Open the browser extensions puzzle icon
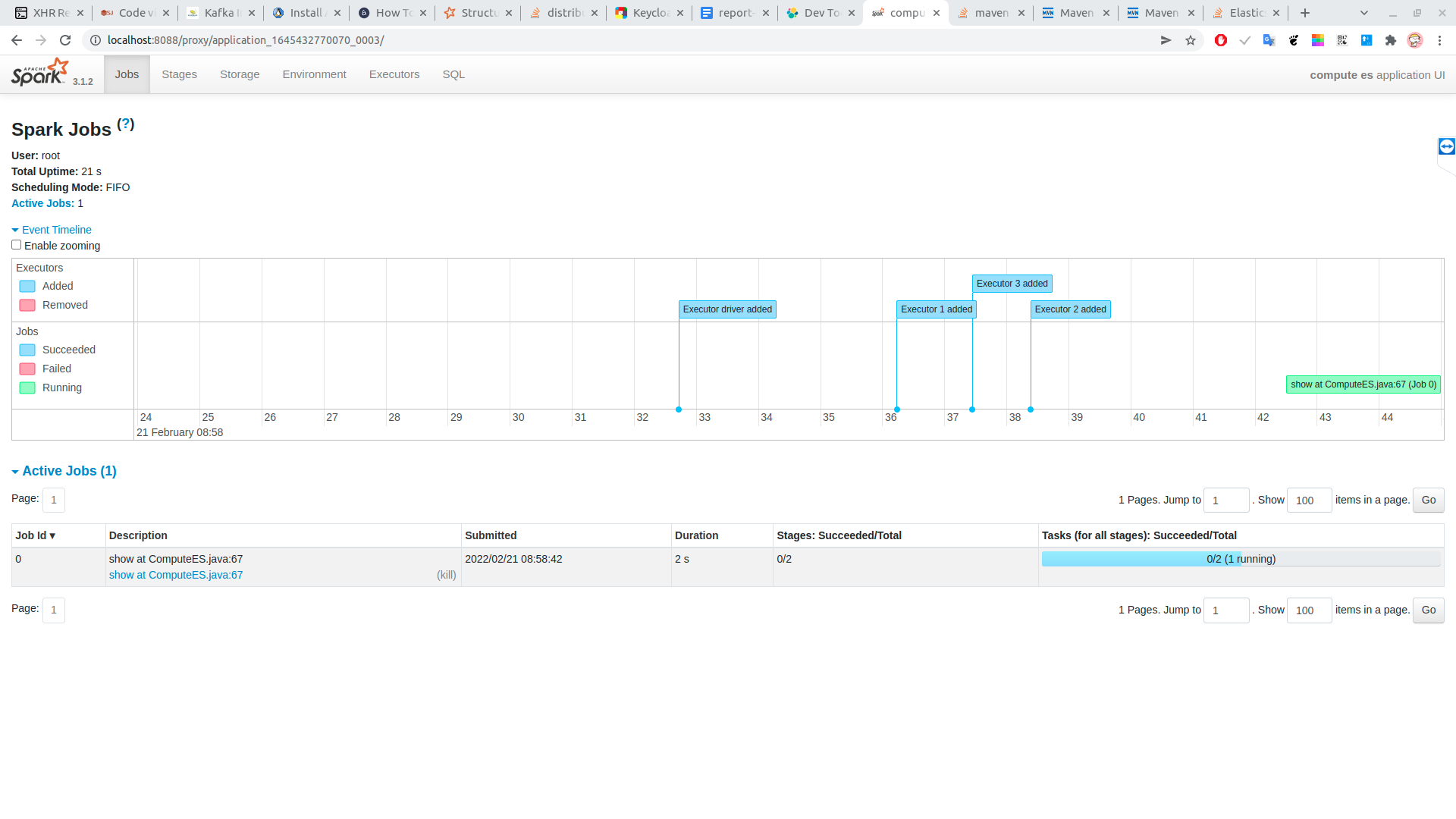The image size is (1456, 819). click(x=1390, y=40)
